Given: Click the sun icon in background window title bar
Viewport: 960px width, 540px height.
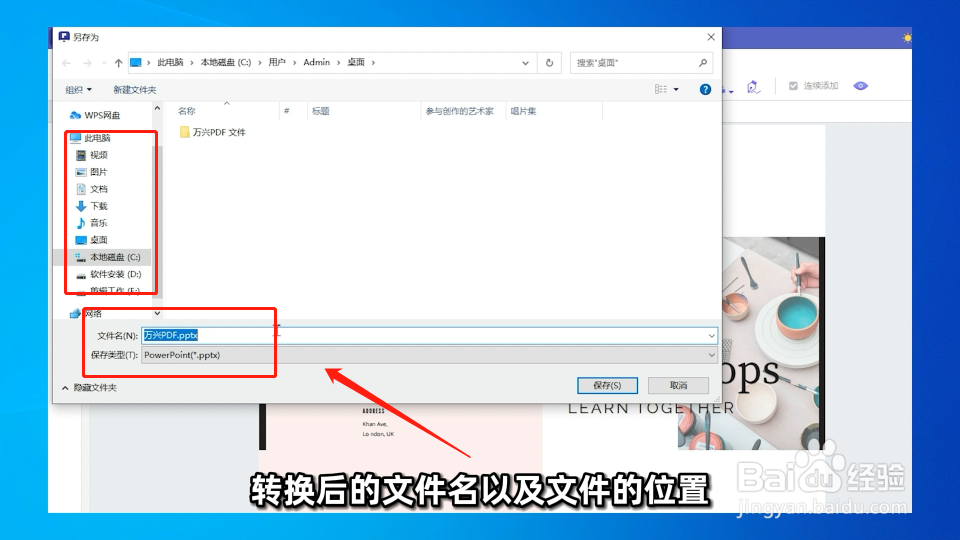Looking at the screenshot, I should [x=907, y=38].
